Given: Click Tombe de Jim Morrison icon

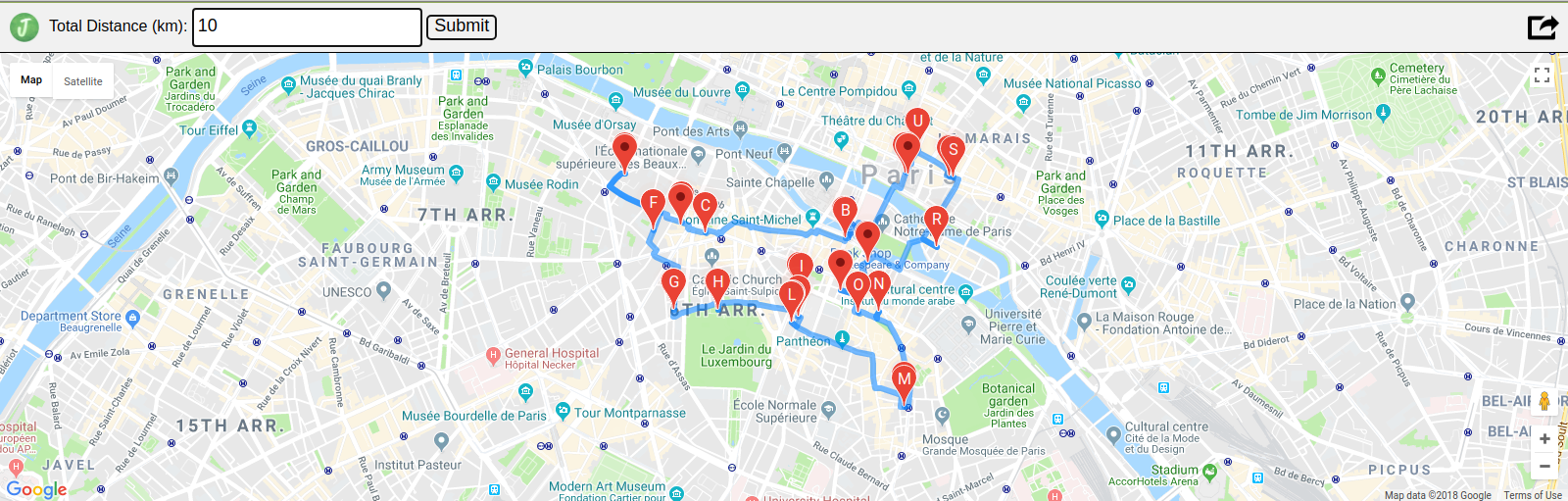Looking at the screenshot, I should (x=1383, y=113).
